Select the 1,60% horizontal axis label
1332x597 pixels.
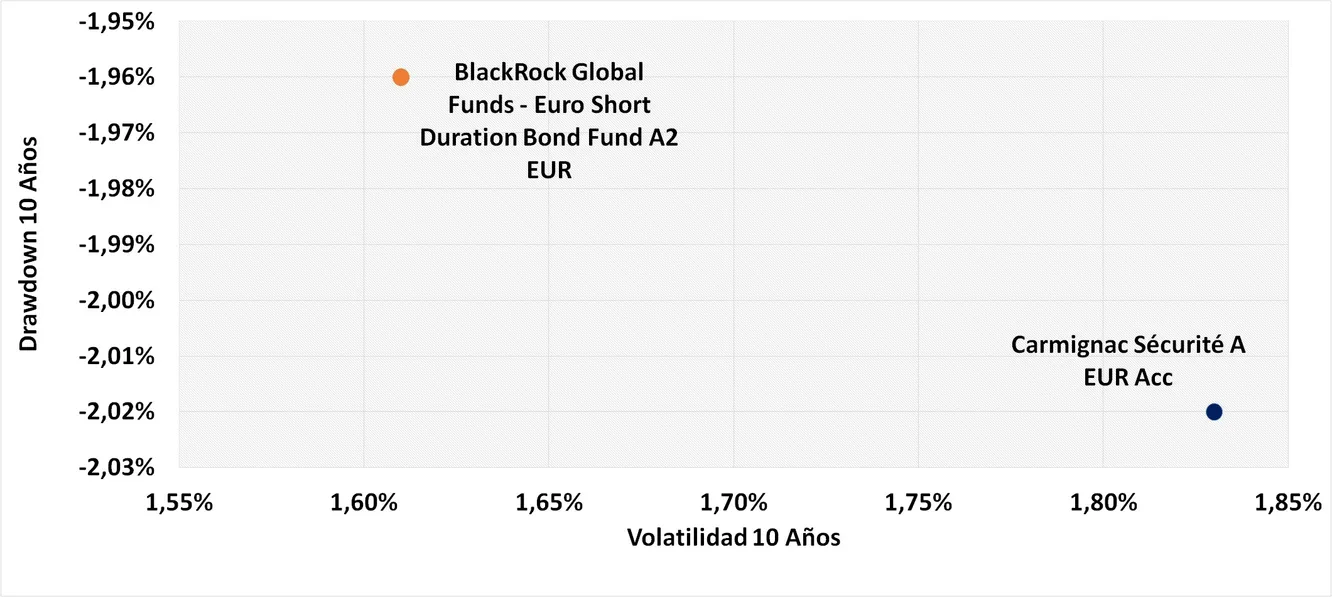[364, 502]
